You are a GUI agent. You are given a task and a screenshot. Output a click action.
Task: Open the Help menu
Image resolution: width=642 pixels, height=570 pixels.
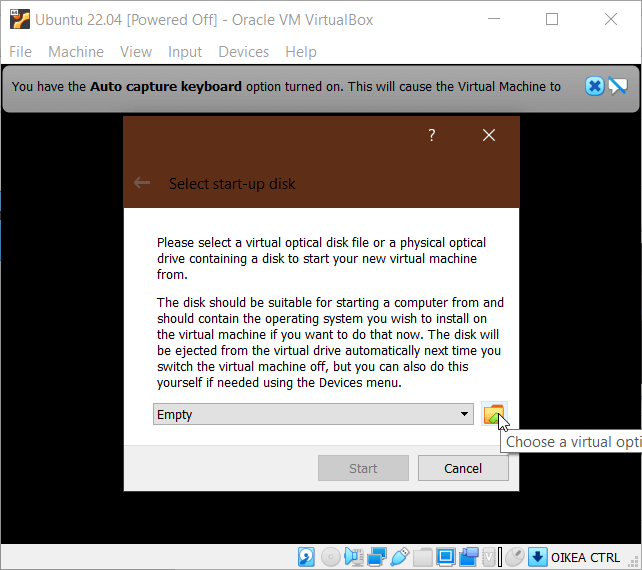coord(301,52)
